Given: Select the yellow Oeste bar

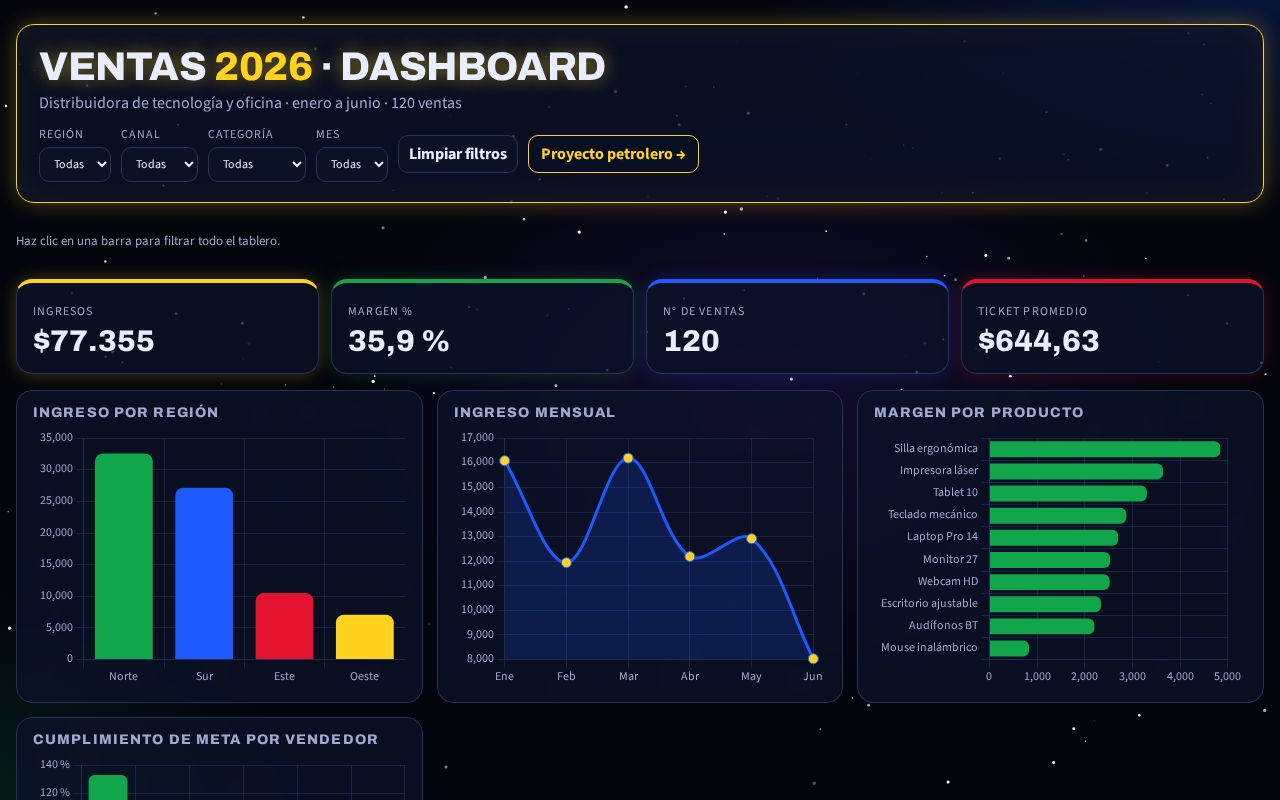Looking at the screenshot, I should point(365,637).
